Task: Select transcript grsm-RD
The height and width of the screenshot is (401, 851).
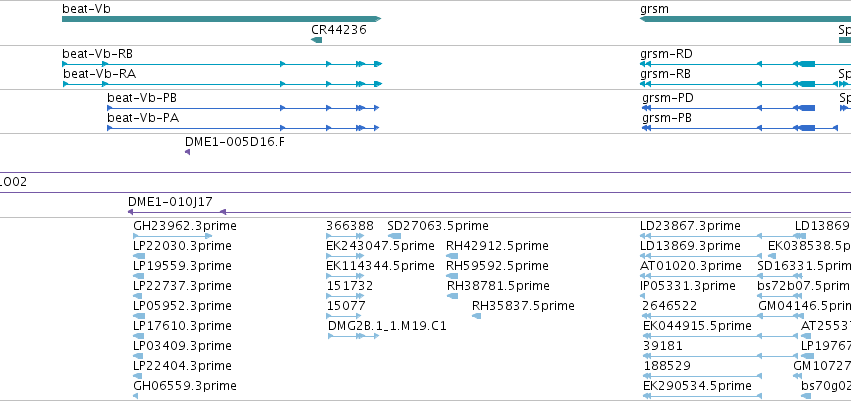Action: click(745, 64)
